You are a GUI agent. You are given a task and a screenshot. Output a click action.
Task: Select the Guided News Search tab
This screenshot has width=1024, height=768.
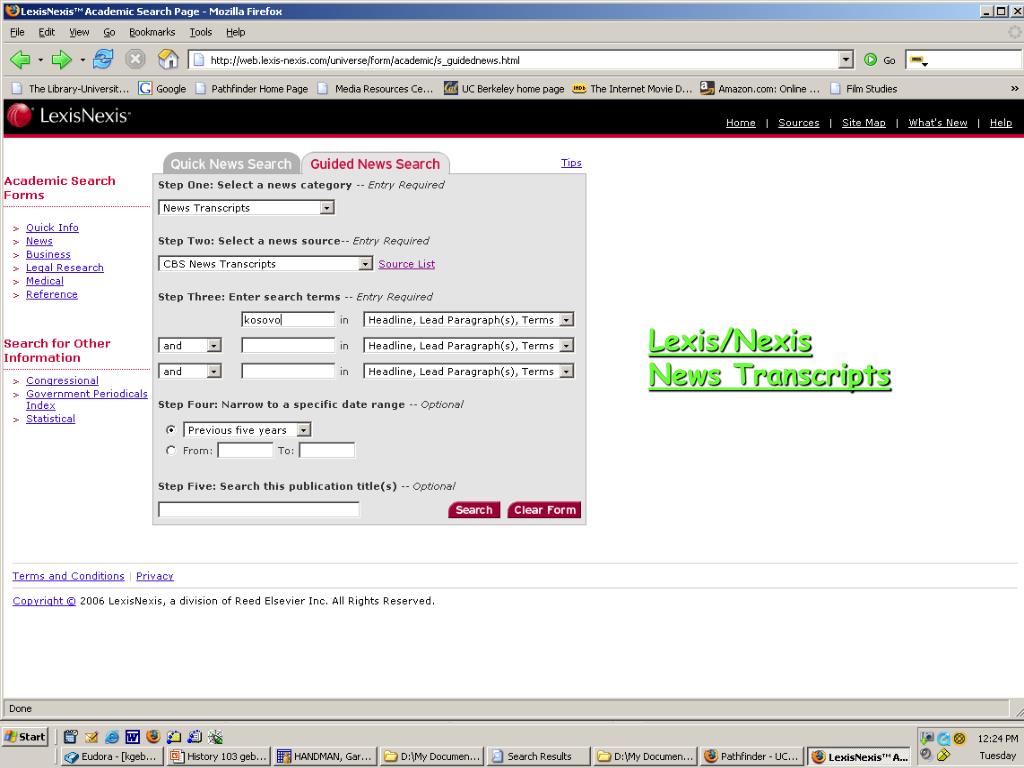tap(375, 164)
